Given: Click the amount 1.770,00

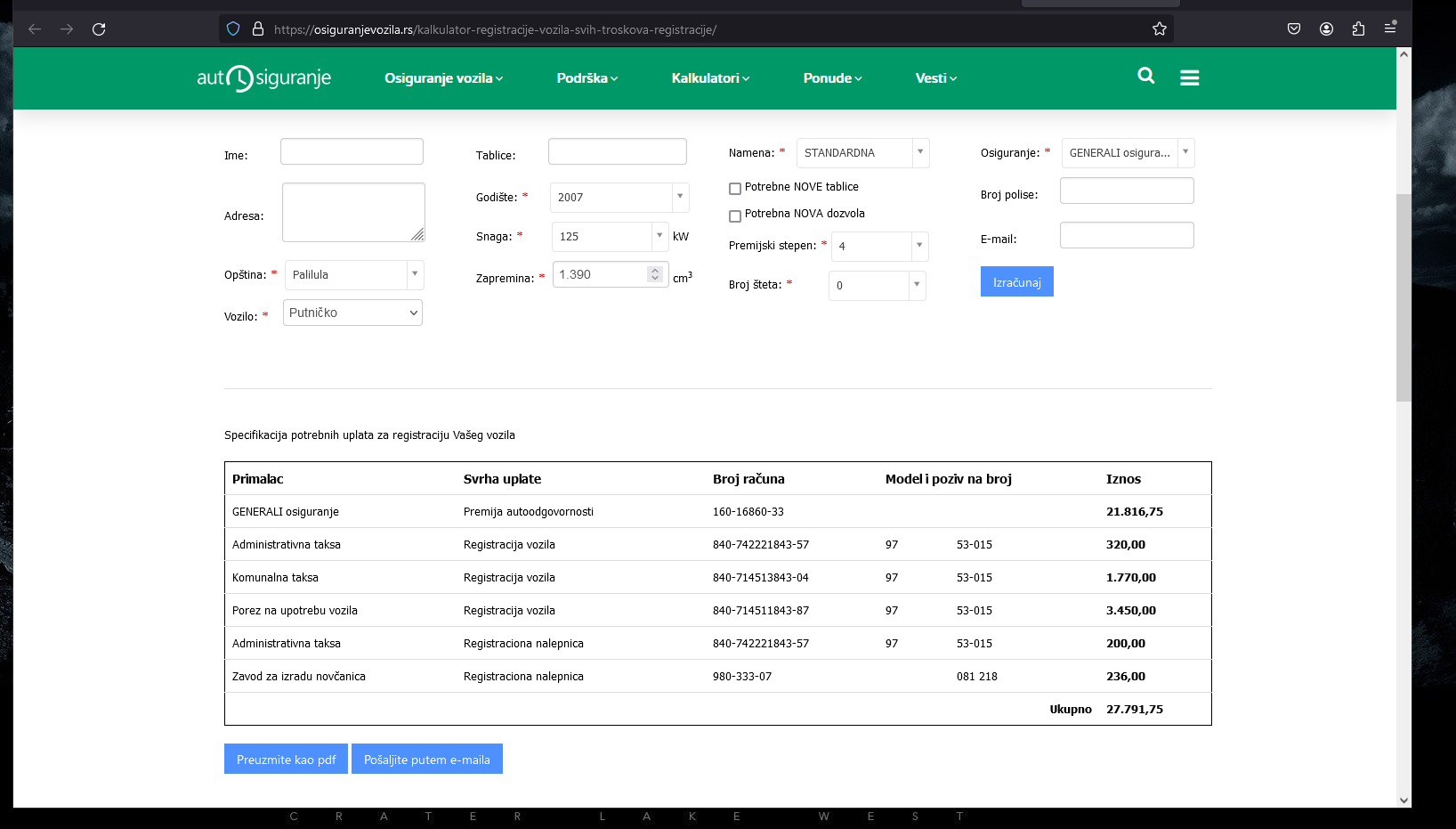Looking at the screenshot, I should tap(1131, 577).
